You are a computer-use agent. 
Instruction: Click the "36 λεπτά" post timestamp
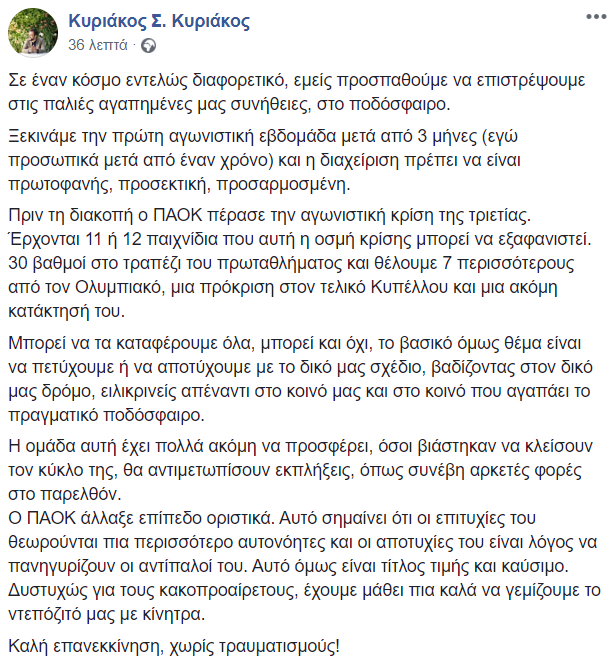click(x=98, y=46)
